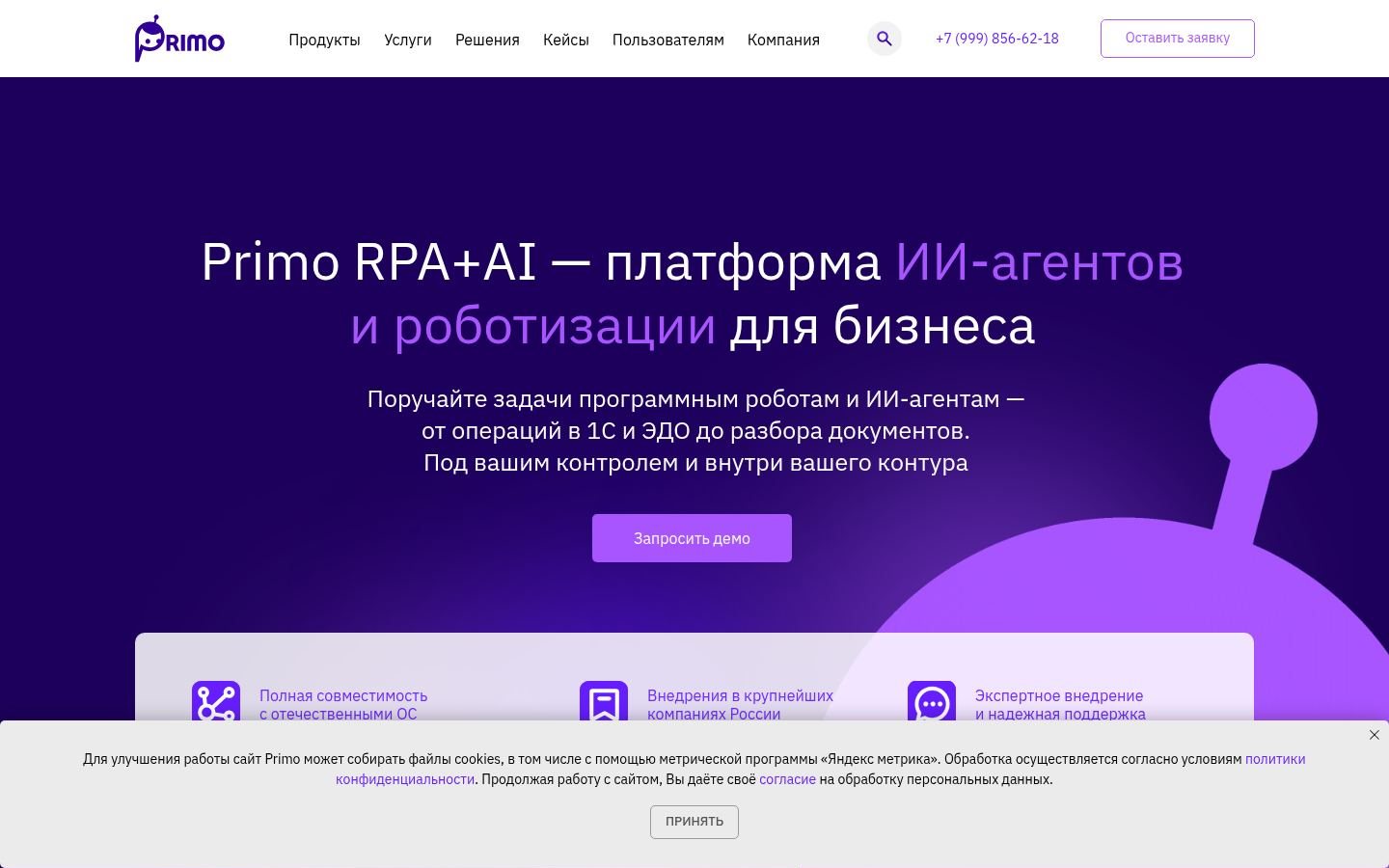
Task: Click the Оставить заявку button
Action: pyautogui.click(x=1178, y=39)
